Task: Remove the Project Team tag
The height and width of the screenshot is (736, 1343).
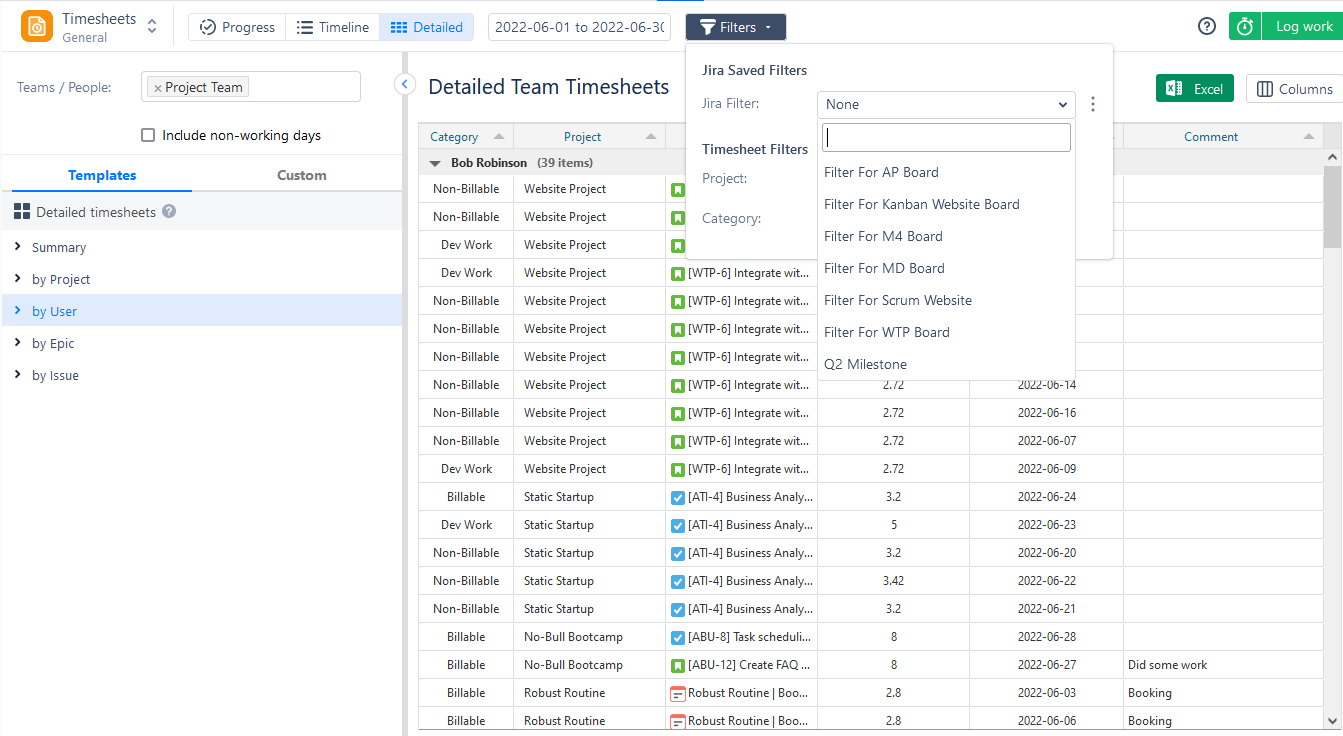Action: [158, 88]
